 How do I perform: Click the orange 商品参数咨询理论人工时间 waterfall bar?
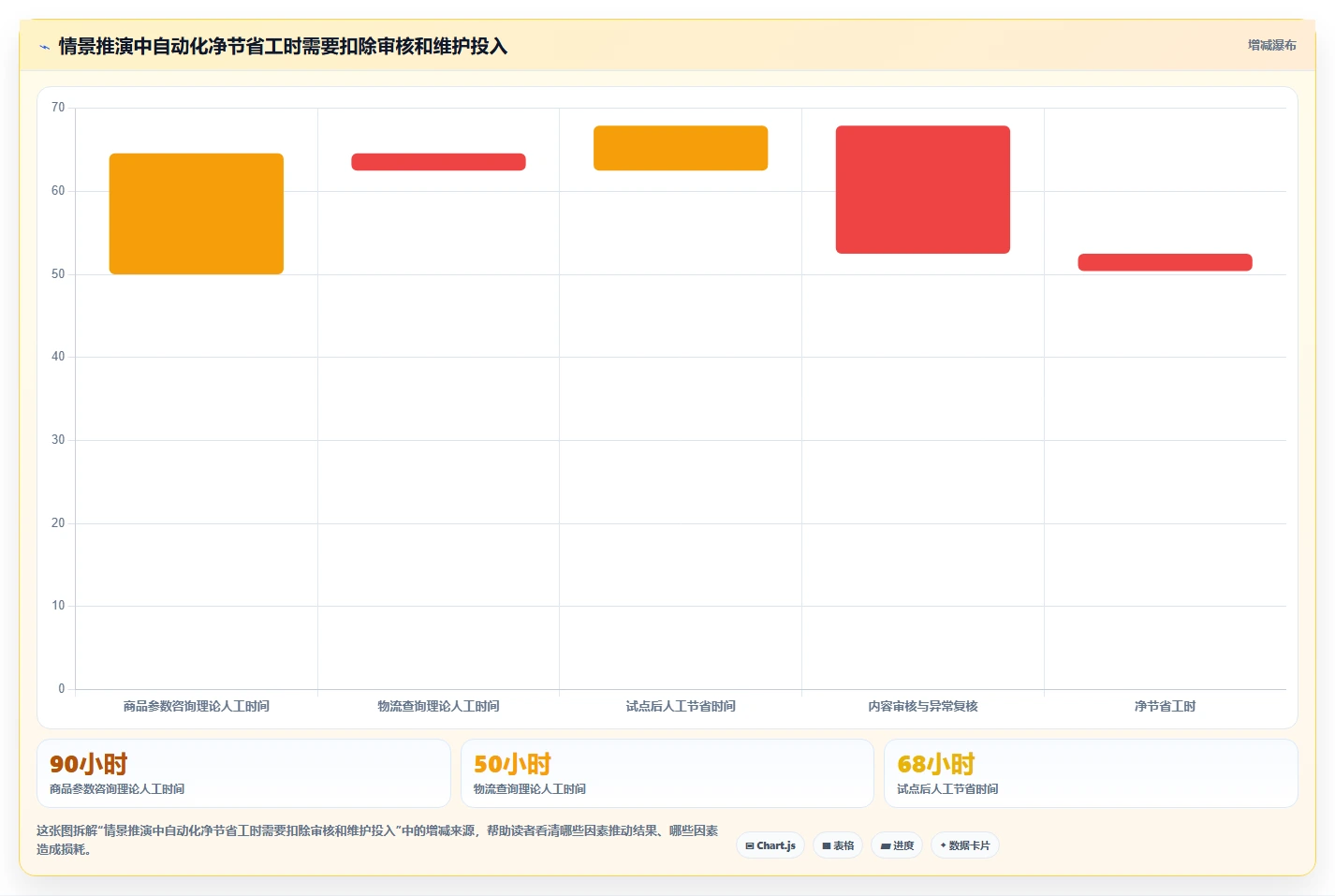197,213
